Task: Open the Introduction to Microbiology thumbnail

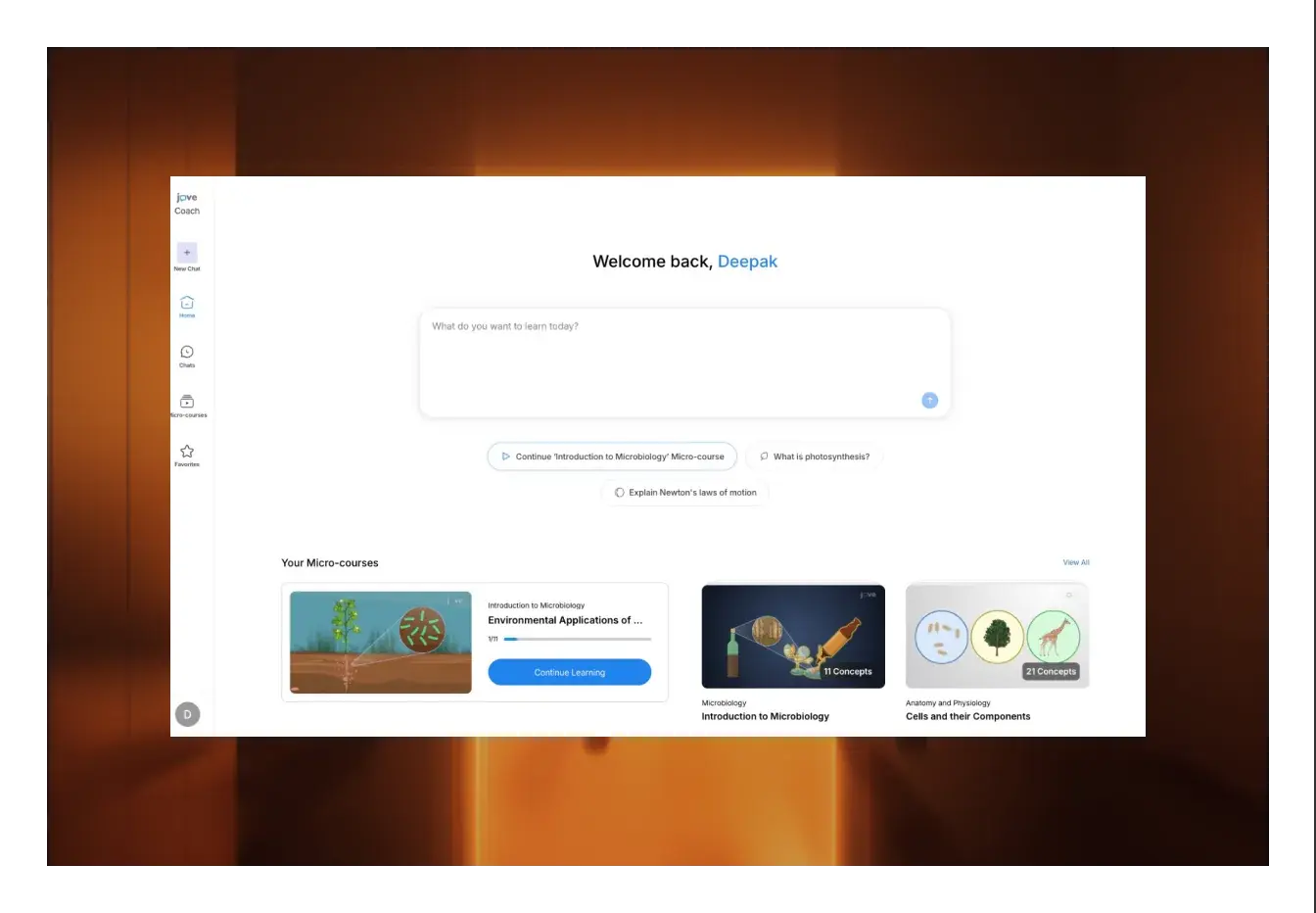Action: (793, 637)
